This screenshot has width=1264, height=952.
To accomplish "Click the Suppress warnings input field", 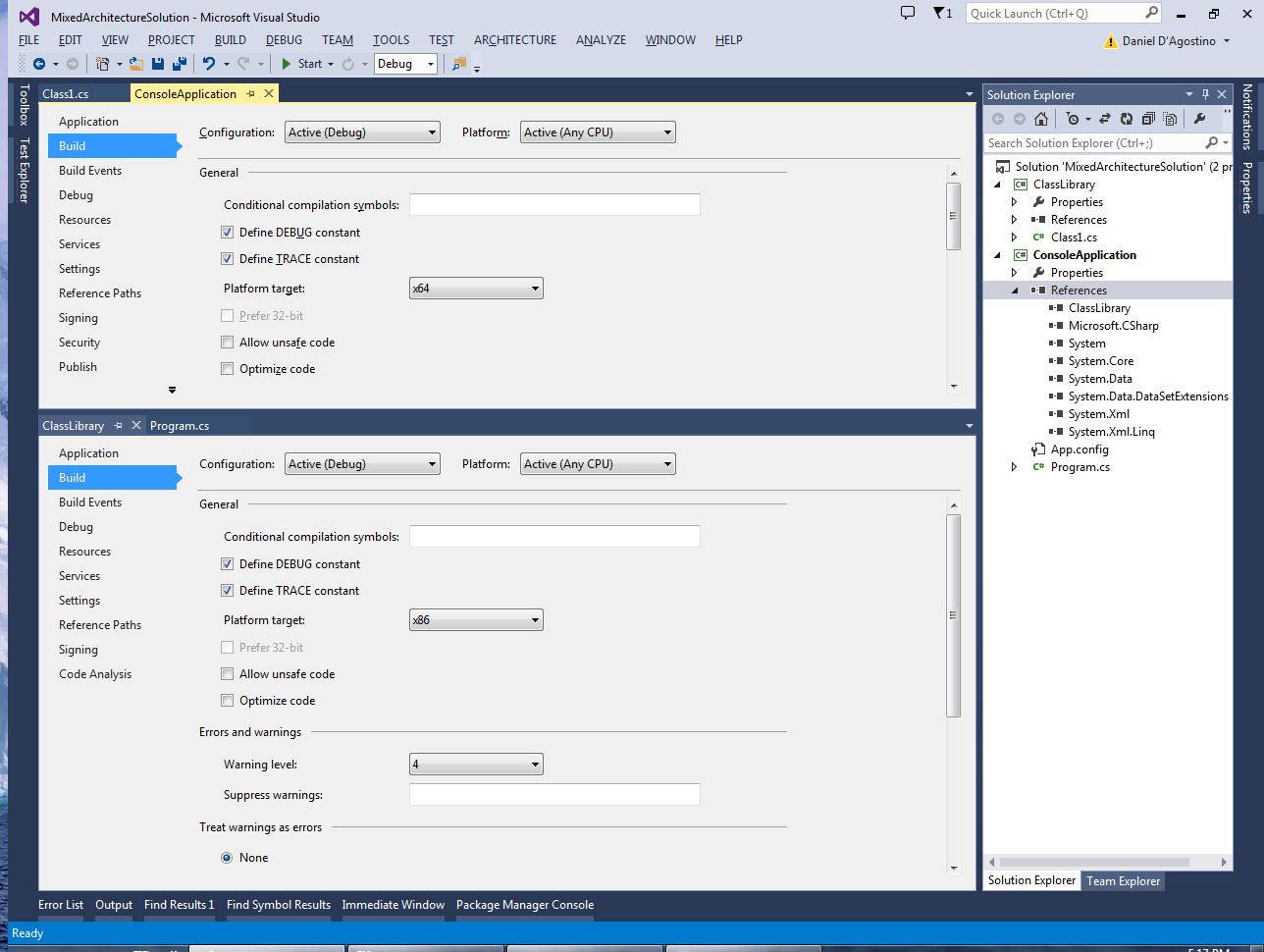I will click(x=554, y=795).
